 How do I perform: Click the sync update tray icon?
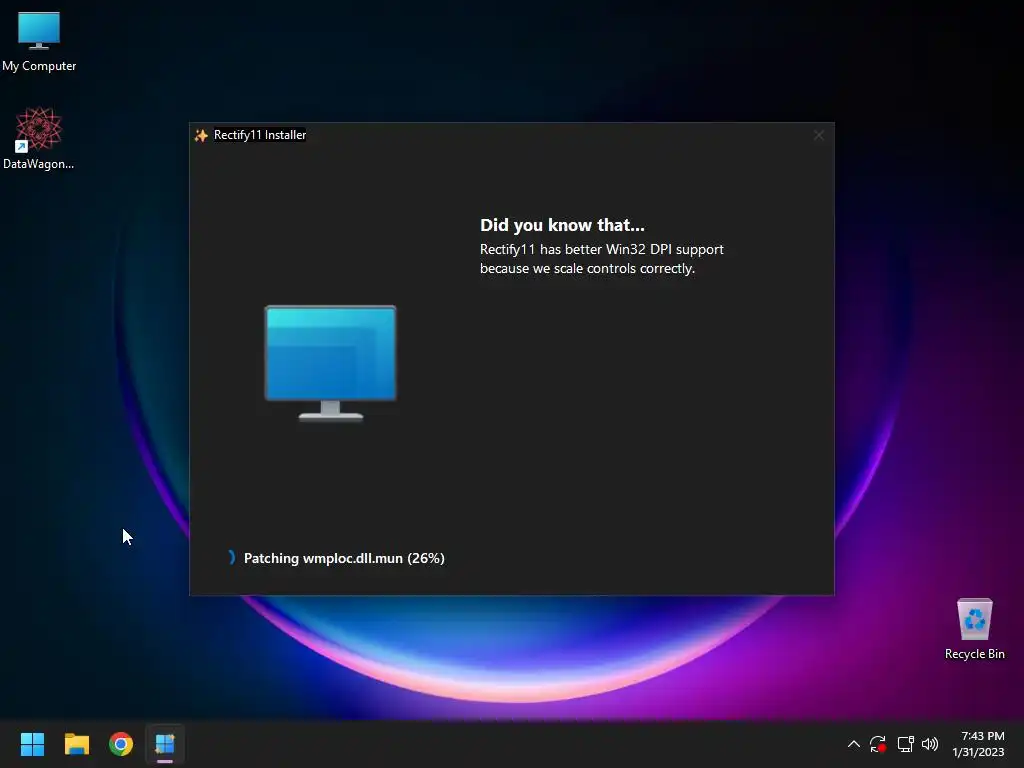click(x=878, y=744)
